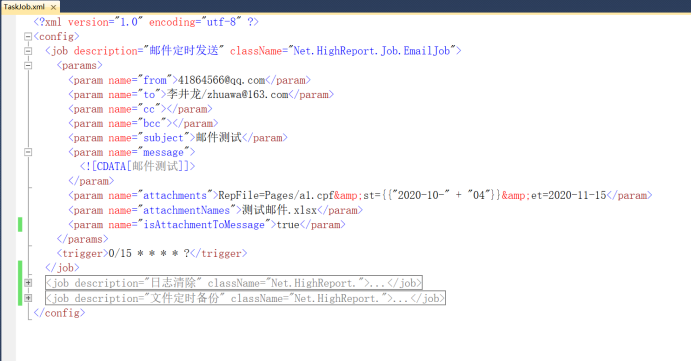Click the from address 41864566@qq.com
Viewport: 691px width, 362px height.
pyautogui.click(x=222, y=80)
